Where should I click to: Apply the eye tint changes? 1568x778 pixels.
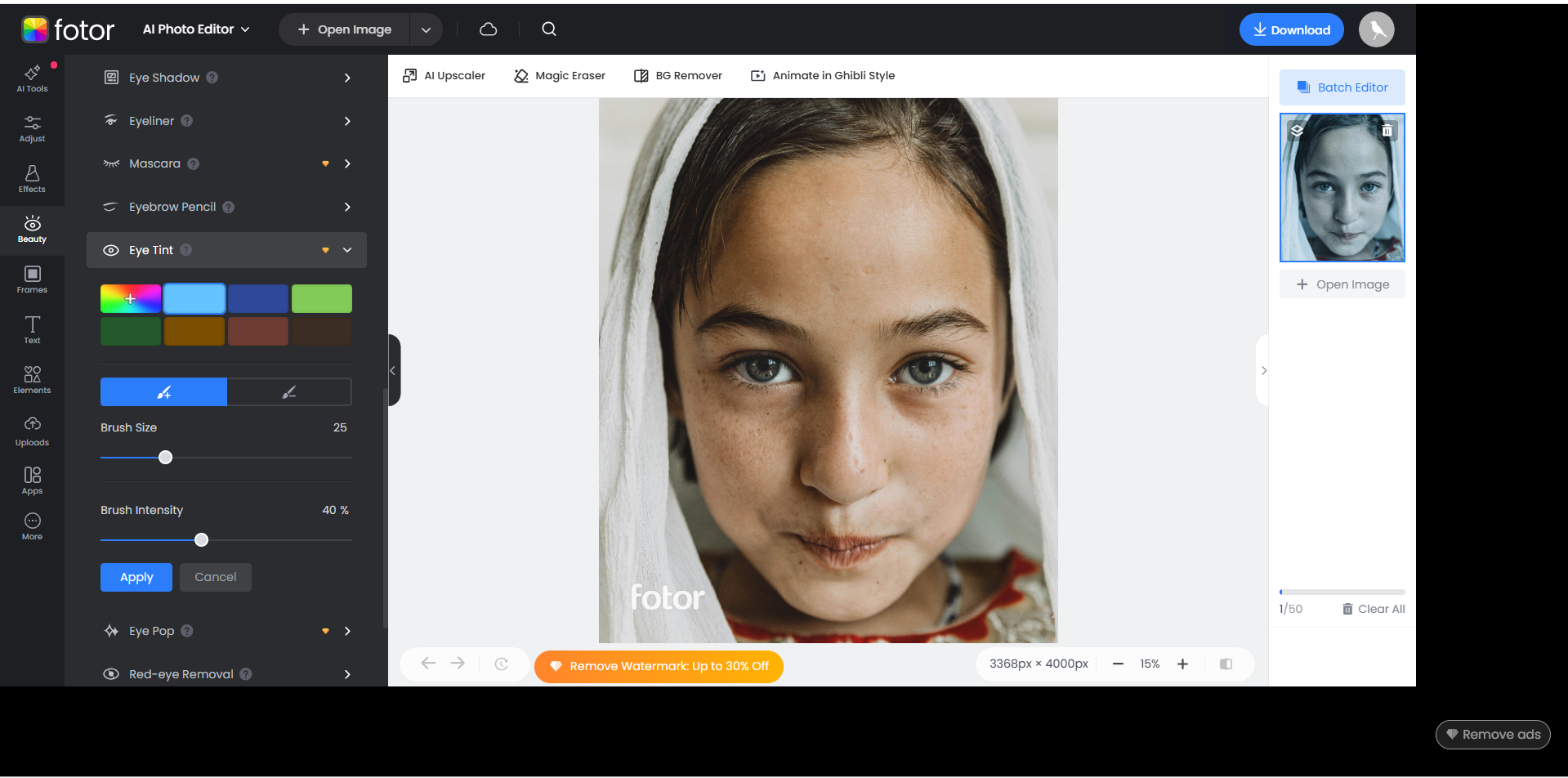pyautogui.click(x=136, y=577)
